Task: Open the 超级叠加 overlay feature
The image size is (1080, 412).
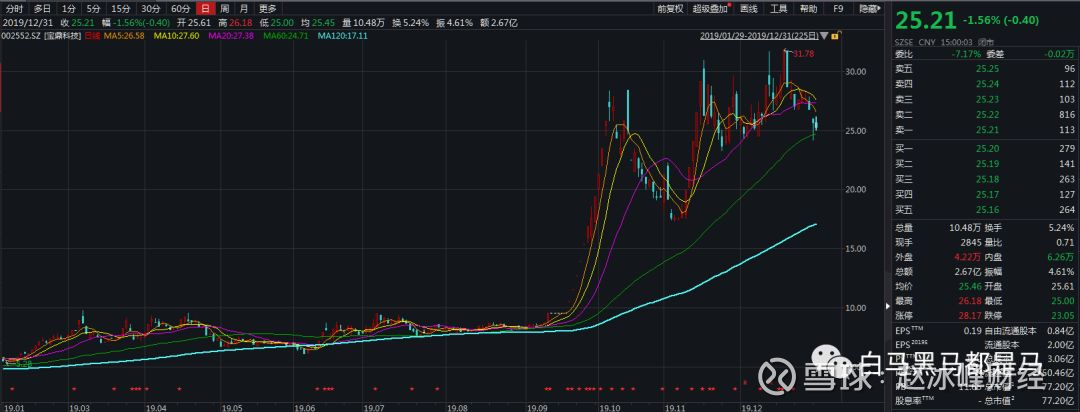Action: (x=709, y=9)
